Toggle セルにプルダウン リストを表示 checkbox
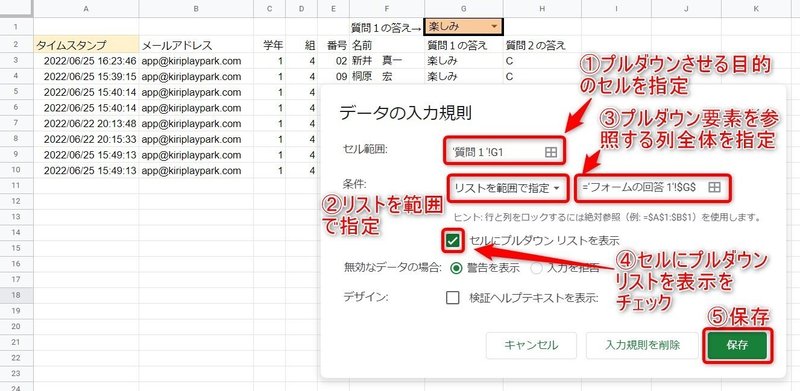The height and width of the screenshot is (391, 800). point(453,240)
